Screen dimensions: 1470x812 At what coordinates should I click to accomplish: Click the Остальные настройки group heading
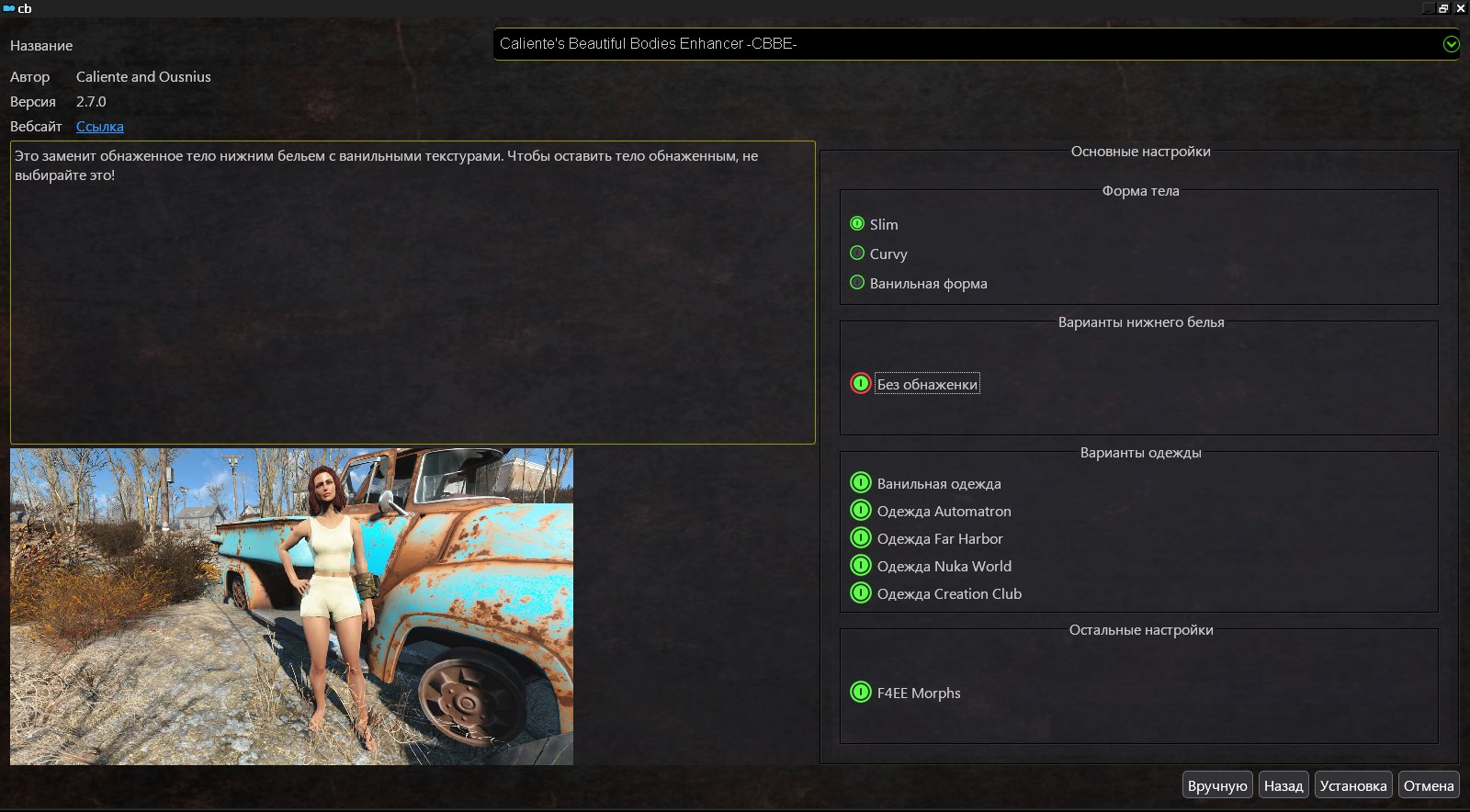tap(1141, 630)
